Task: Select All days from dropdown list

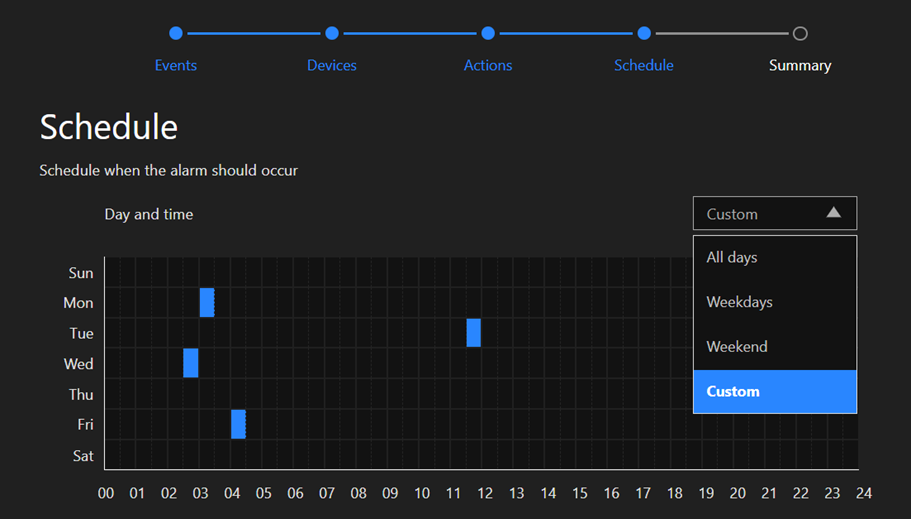Action: [x=774, y=257]
